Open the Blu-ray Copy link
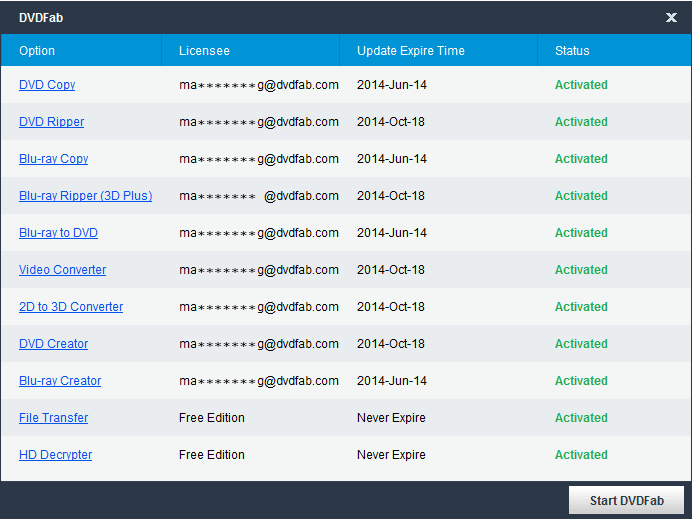The height and width of the screenshot is (520, 692). coord(53,159)
